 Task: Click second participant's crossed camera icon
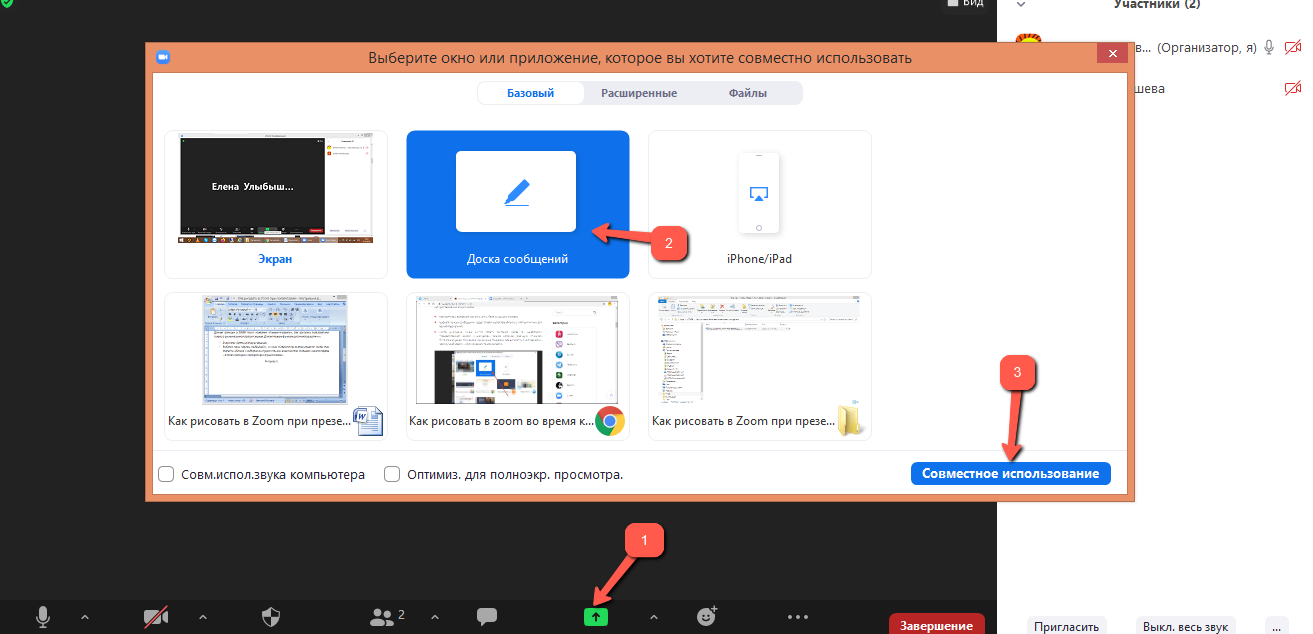point(1293,88)
